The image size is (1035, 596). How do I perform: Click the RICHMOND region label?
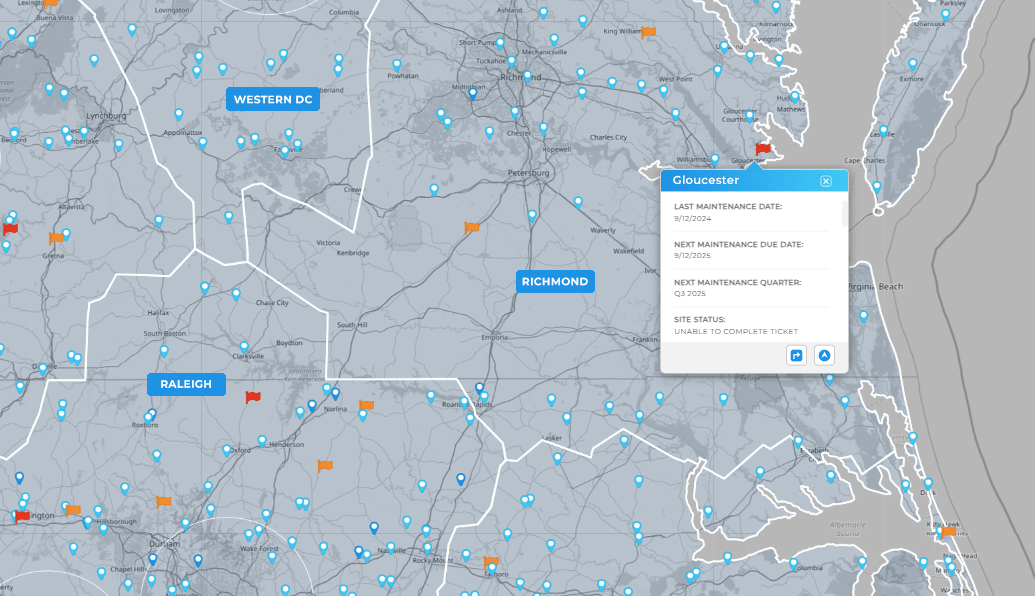click(x=555, y=281)
